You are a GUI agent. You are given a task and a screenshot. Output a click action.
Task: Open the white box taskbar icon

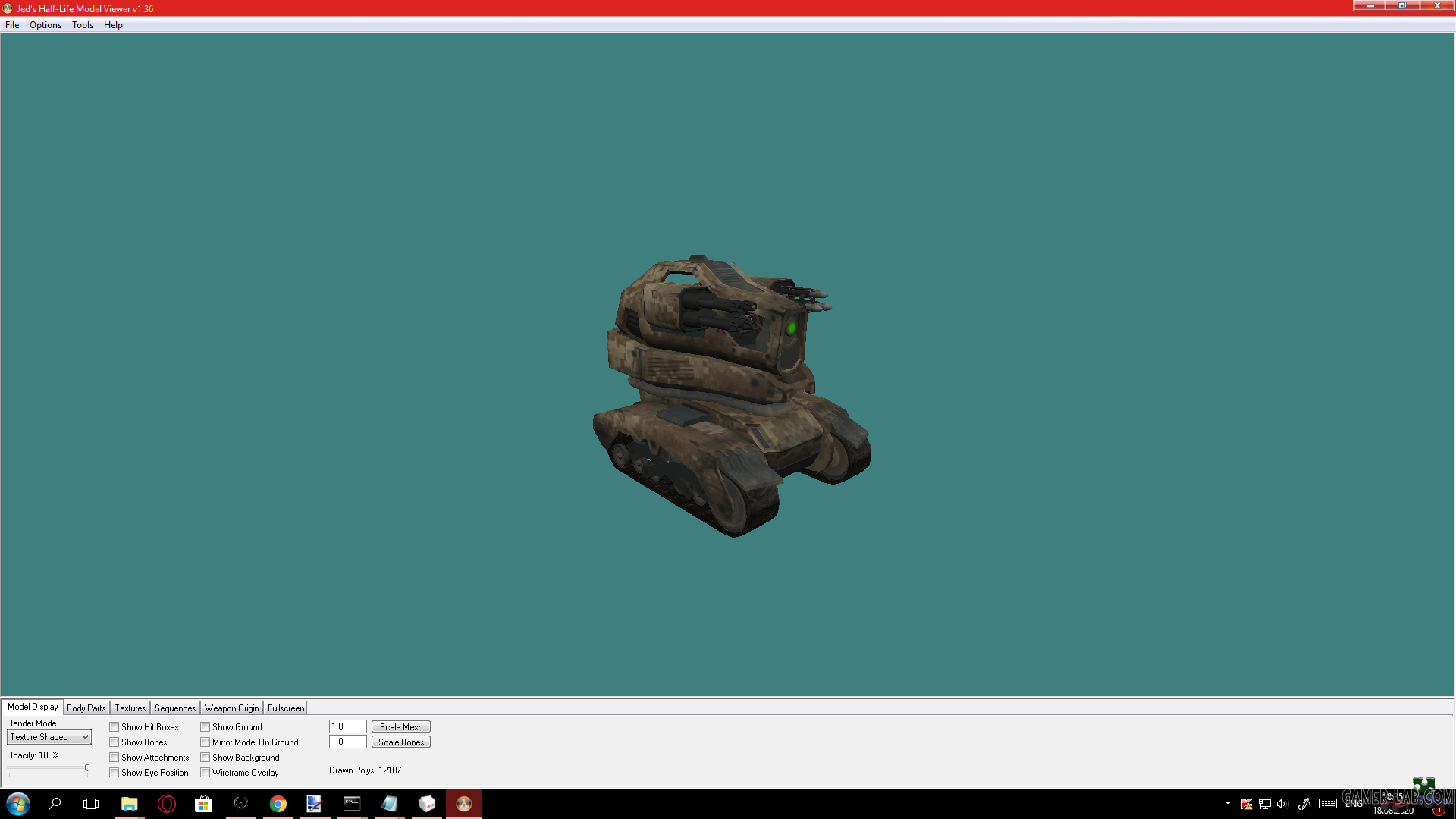point(426,804)
